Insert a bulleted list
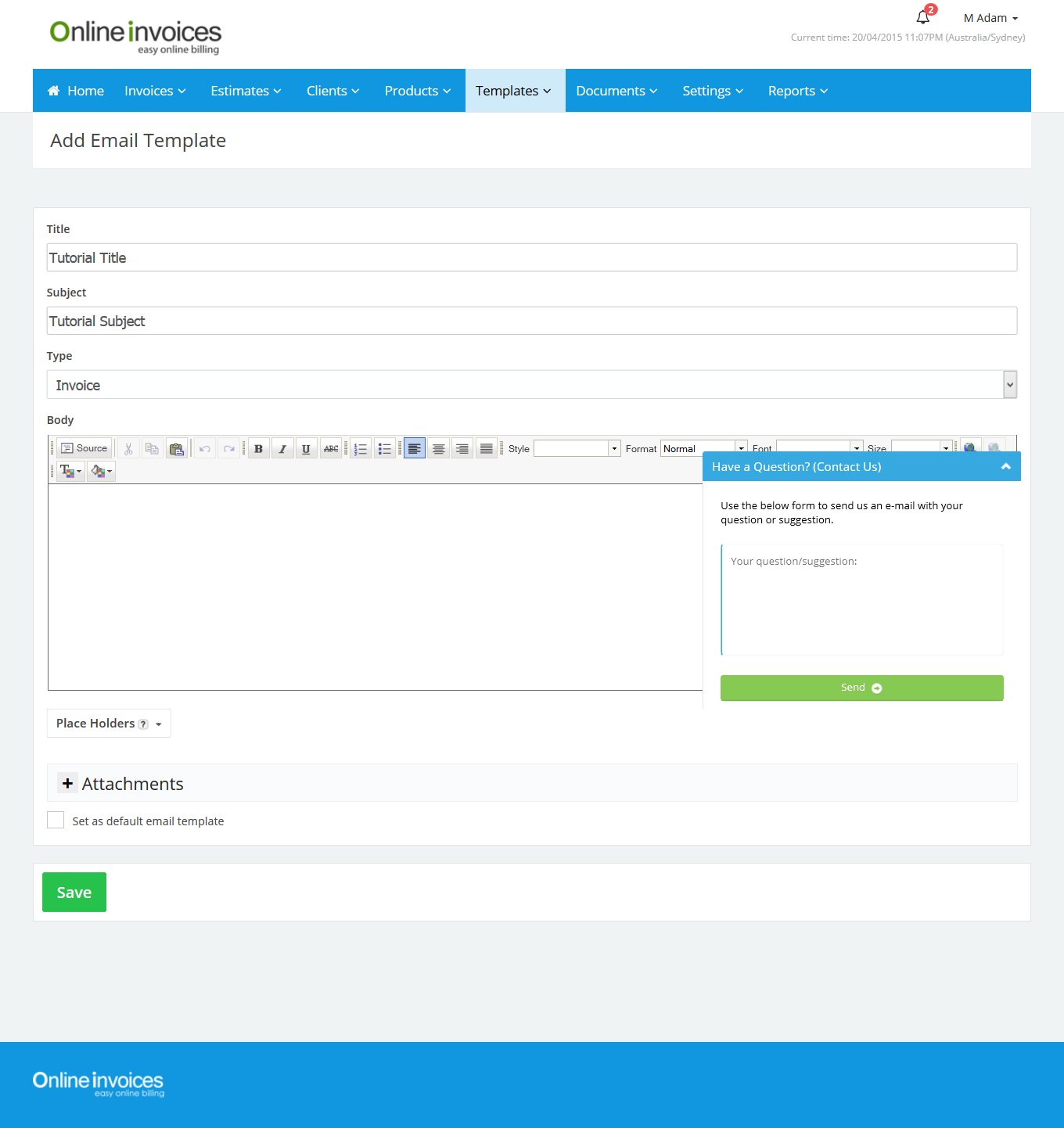This screenshot has width=1064, height=1128. (x=384, y=449)
